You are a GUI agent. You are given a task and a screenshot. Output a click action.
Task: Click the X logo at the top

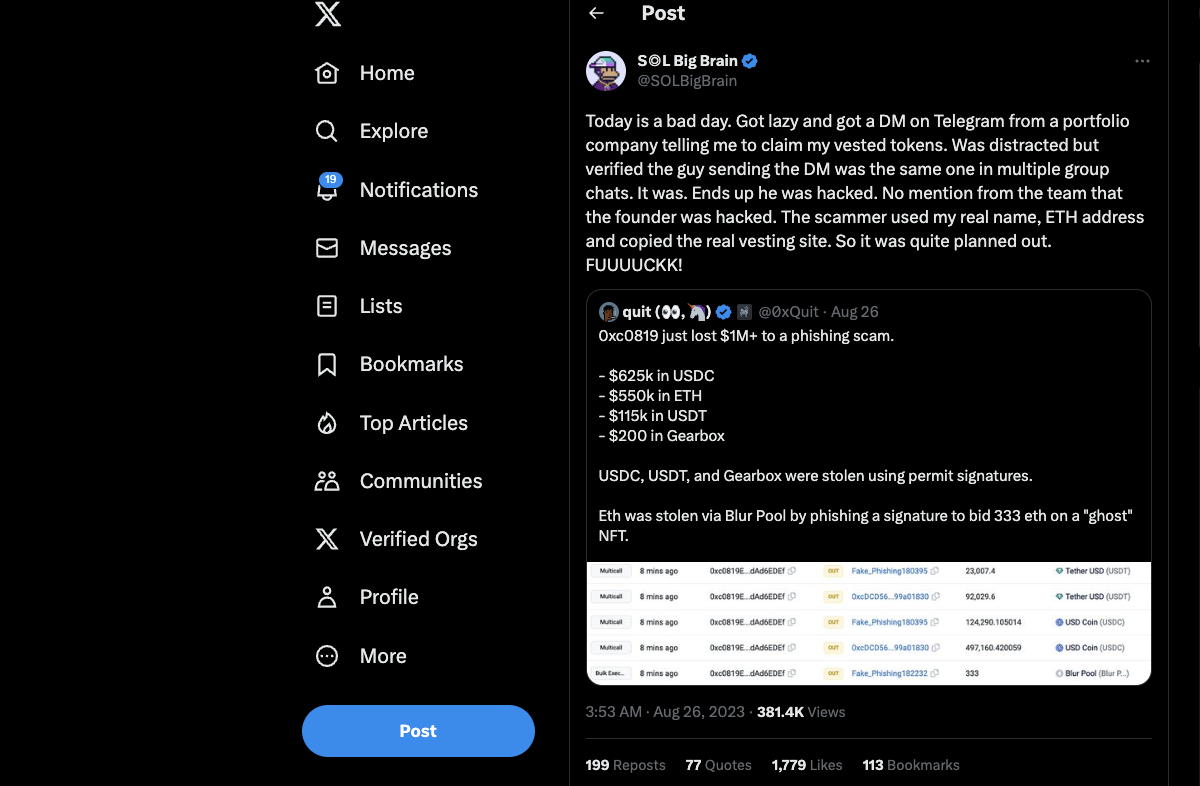point(327,15)
